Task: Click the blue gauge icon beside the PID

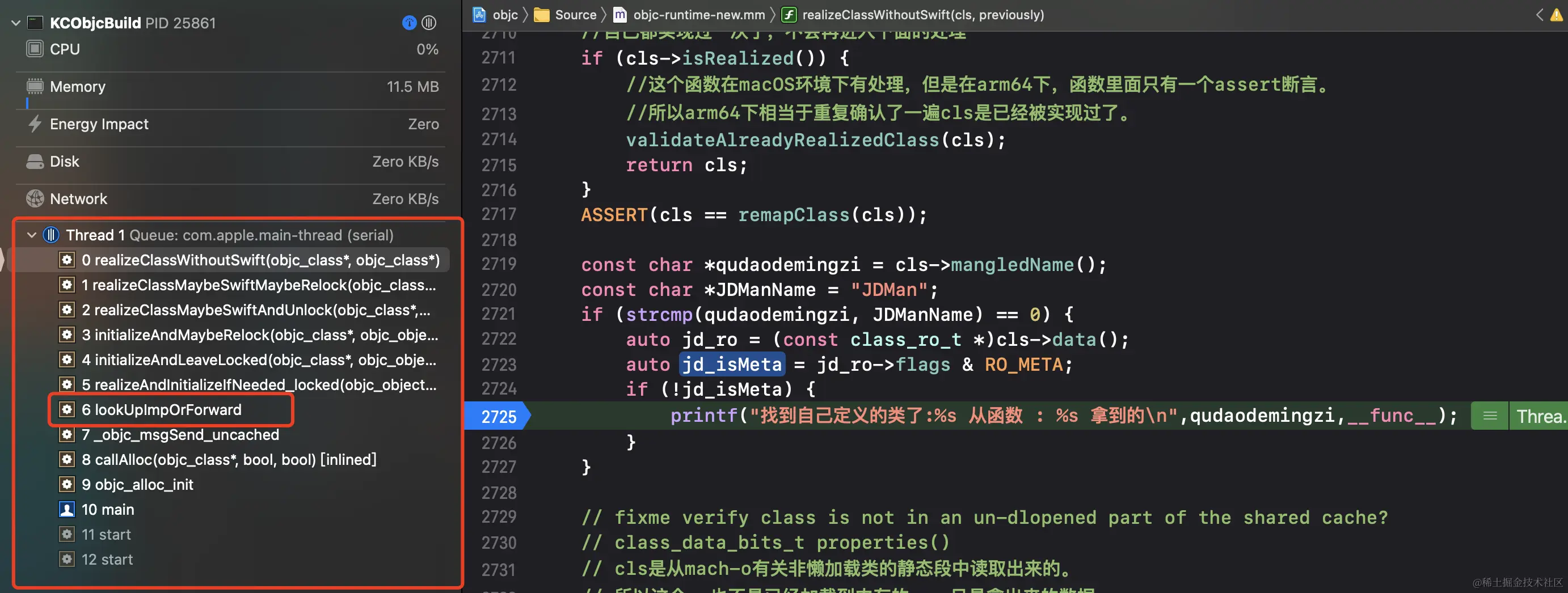Action: (409, 23)
